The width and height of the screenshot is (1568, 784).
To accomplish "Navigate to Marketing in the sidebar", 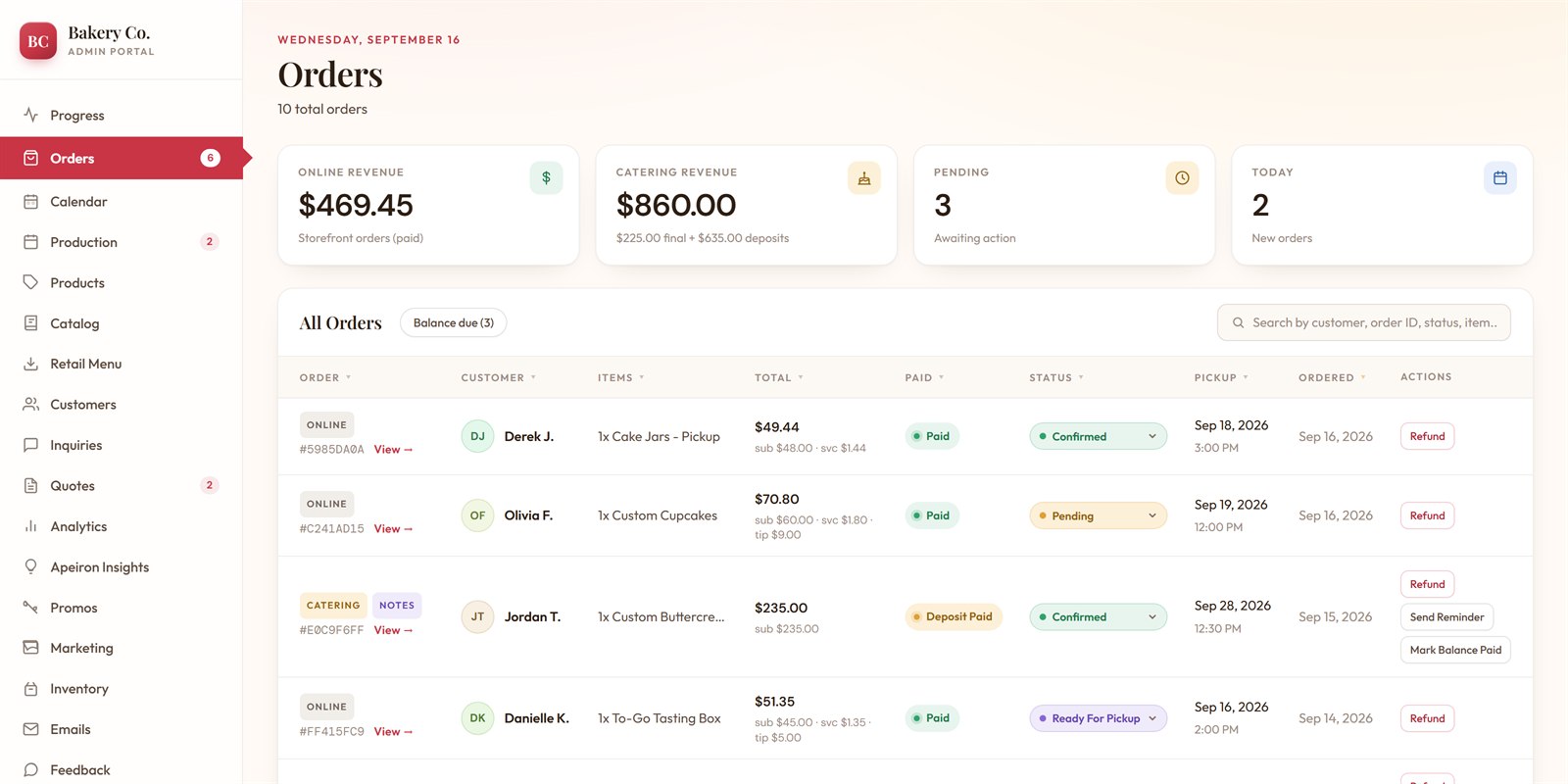I will [122, 648].
